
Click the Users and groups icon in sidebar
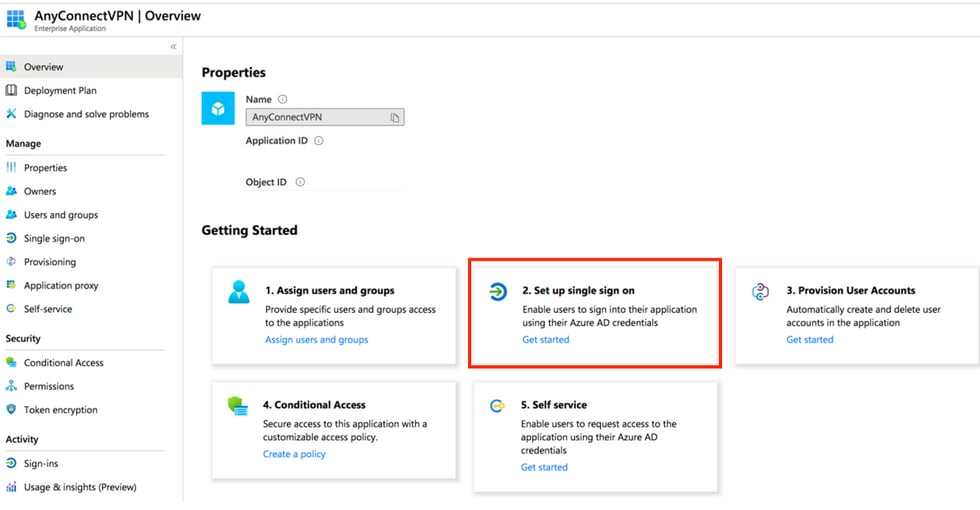point(11,214)
